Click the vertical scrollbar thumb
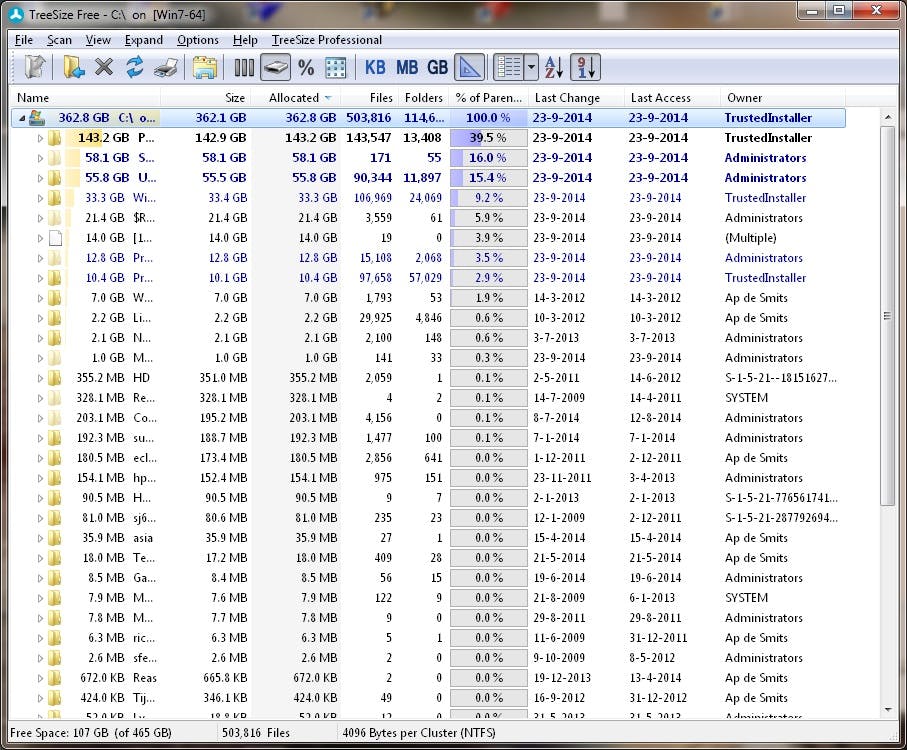 [887, 316]
